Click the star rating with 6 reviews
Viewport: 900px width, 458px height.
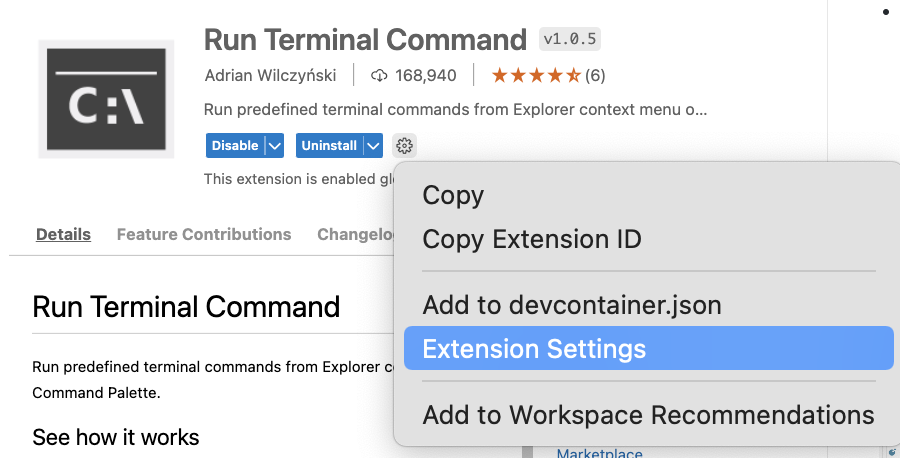click(x=548, y=75)
